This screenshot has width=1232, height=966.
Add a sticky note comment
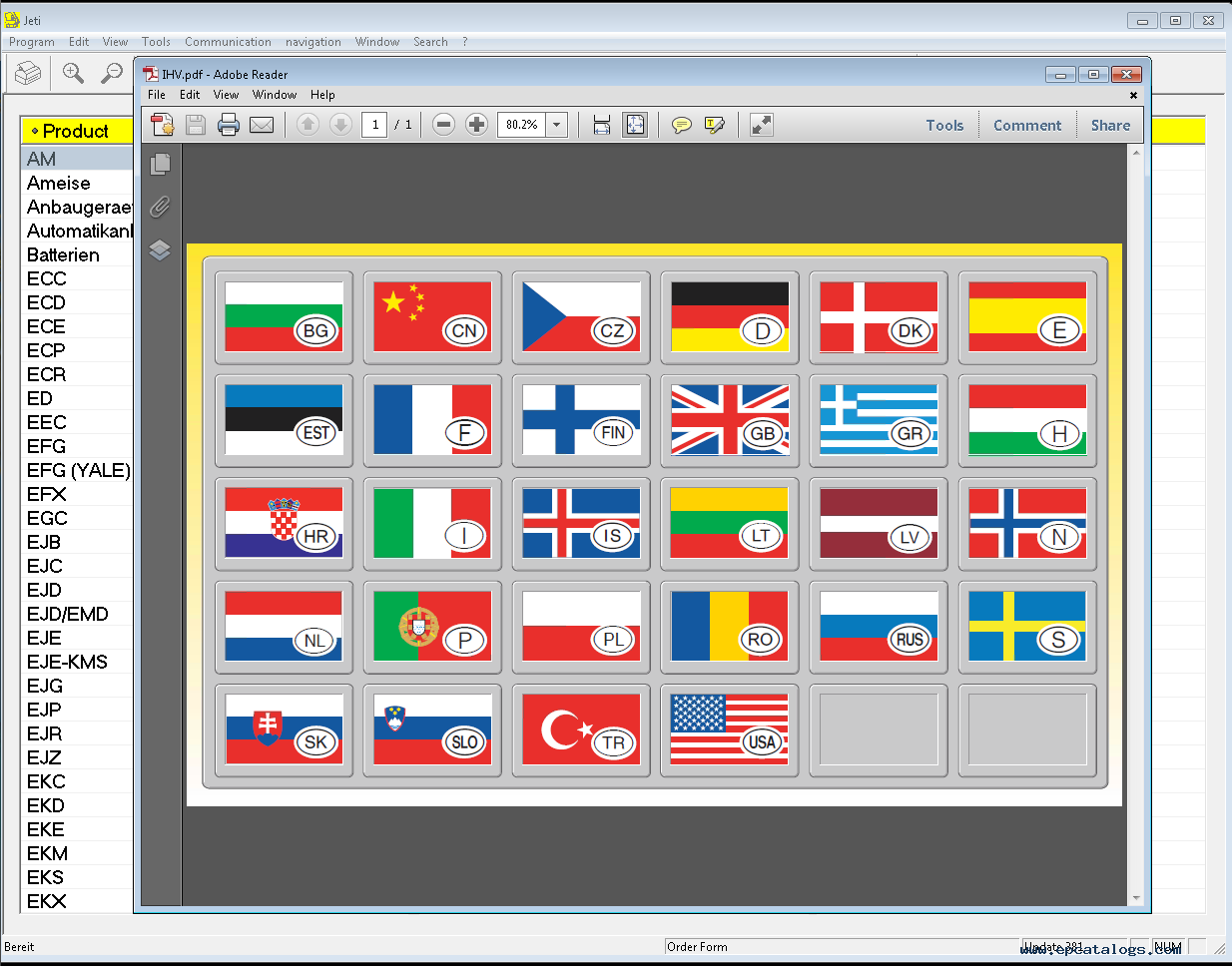(x=682, y=125)
